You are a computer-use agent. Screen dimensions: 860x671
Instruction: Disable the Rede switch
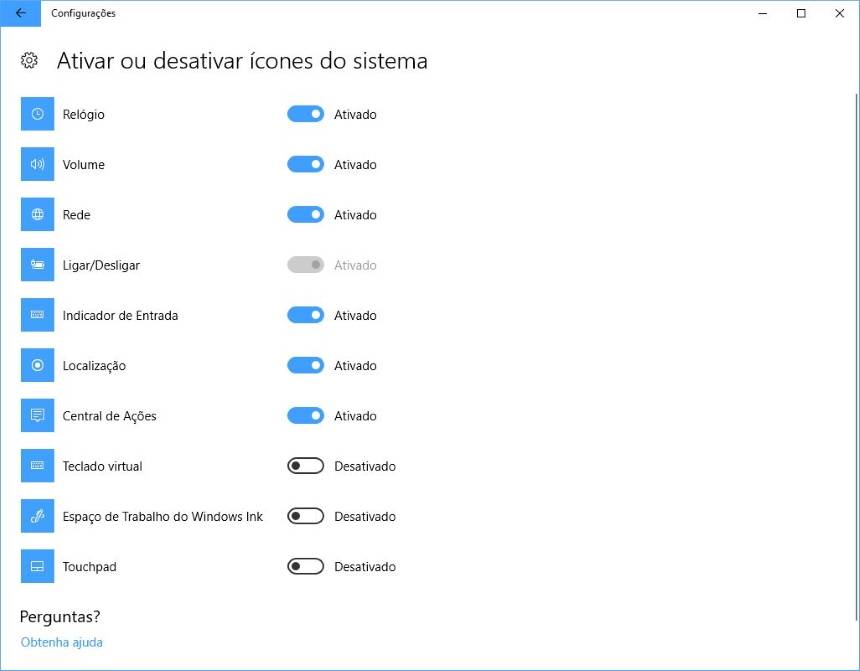click(305, 214)
